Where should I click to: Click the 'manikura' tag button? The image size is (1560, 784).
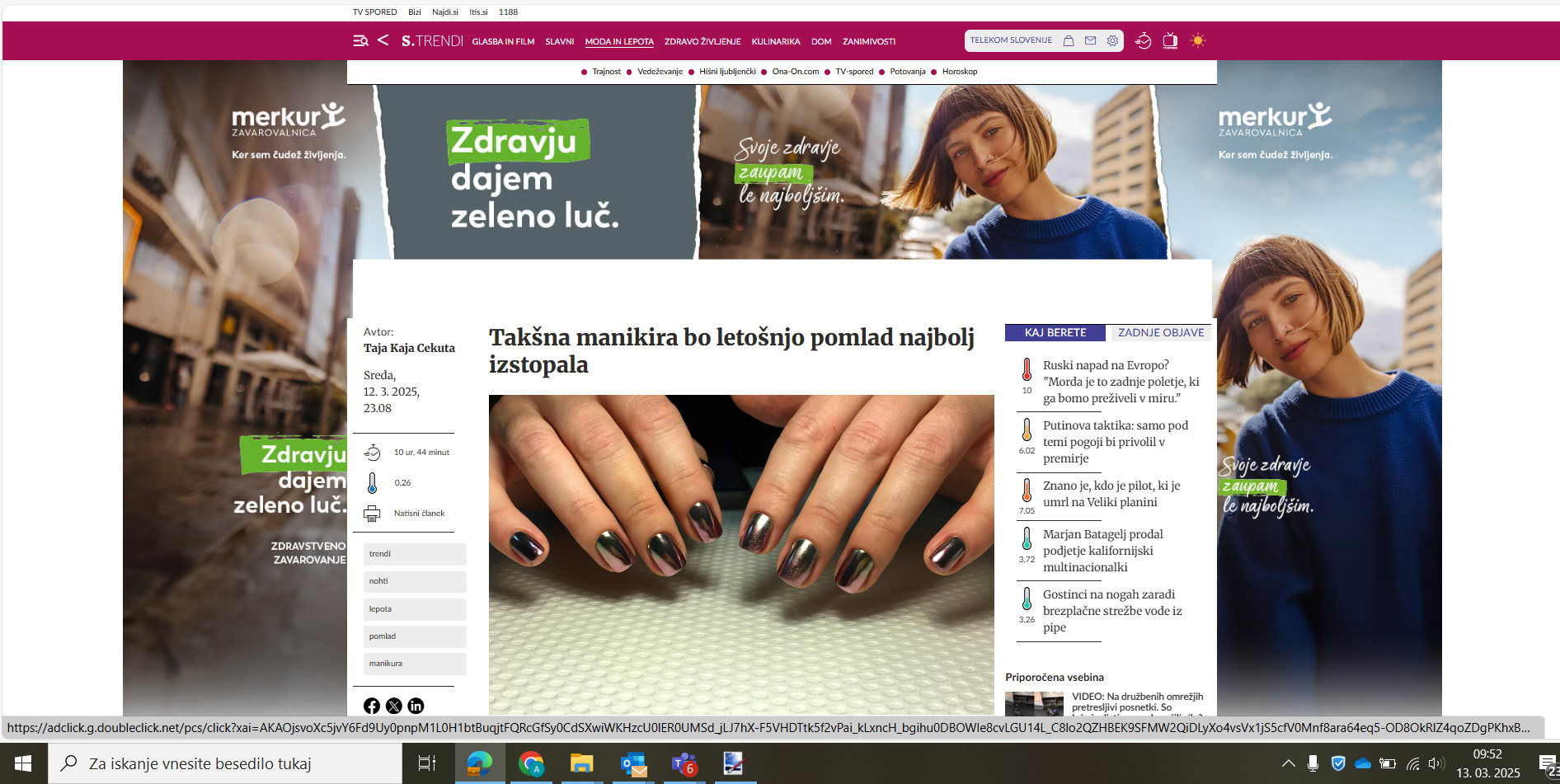(x=415, y=664)
